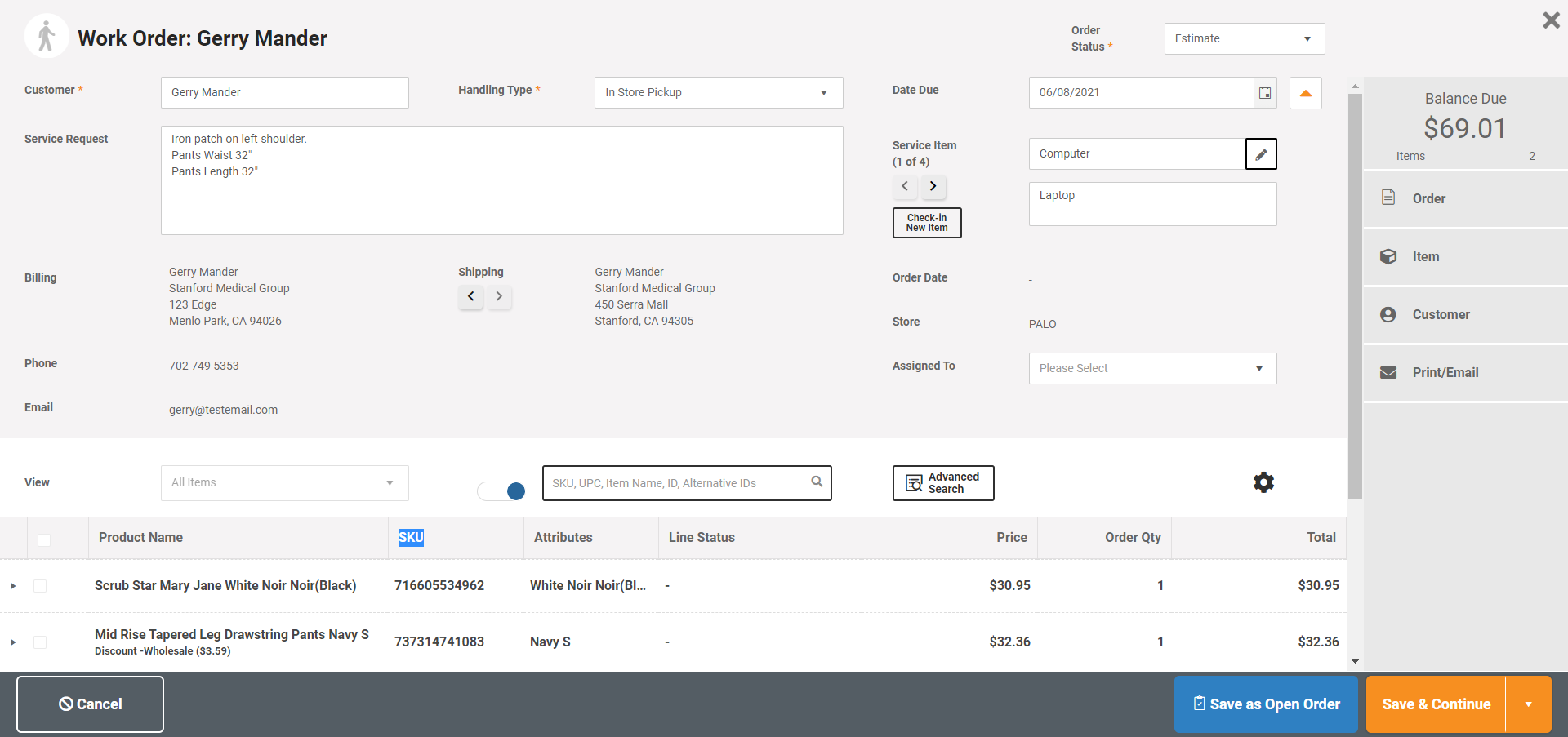Click Advanced Search button
Screen dimensions: 1568x737
click(943, 483)
